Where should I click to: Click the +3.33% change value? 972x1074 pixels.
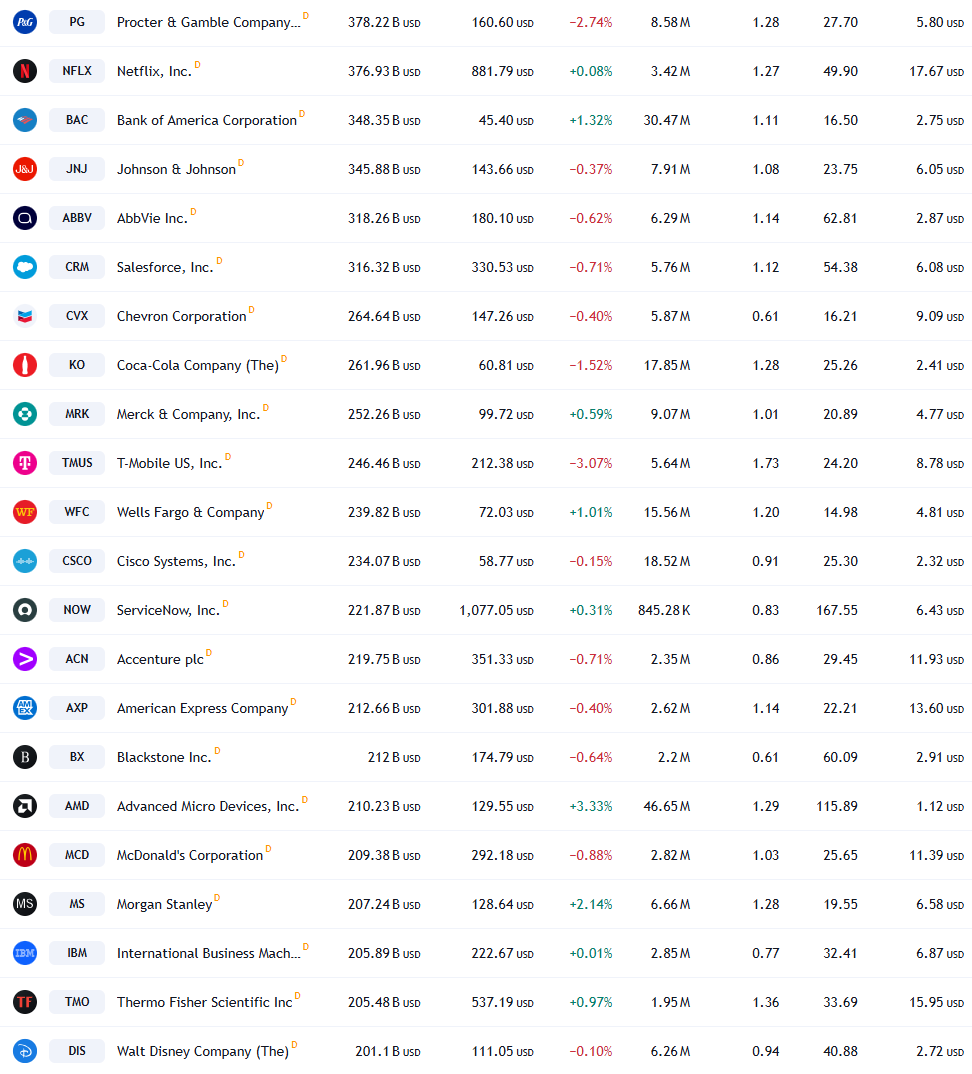click(591, 806)
